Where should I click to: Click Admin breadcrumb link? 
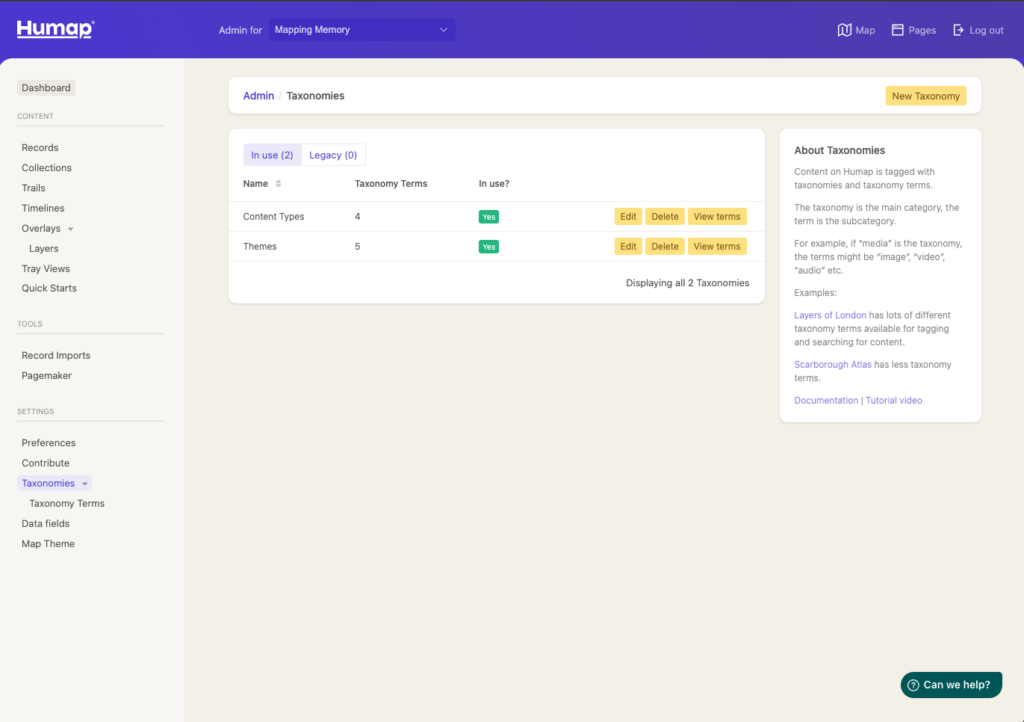point(258,96)
